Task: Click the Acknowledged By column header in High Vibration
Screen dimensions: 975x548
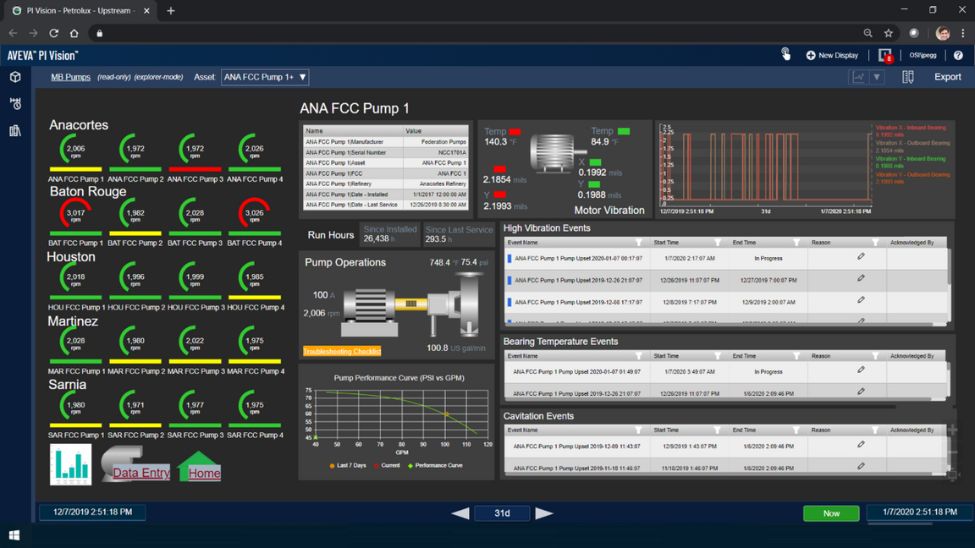Action: click(x=912, y=243)
